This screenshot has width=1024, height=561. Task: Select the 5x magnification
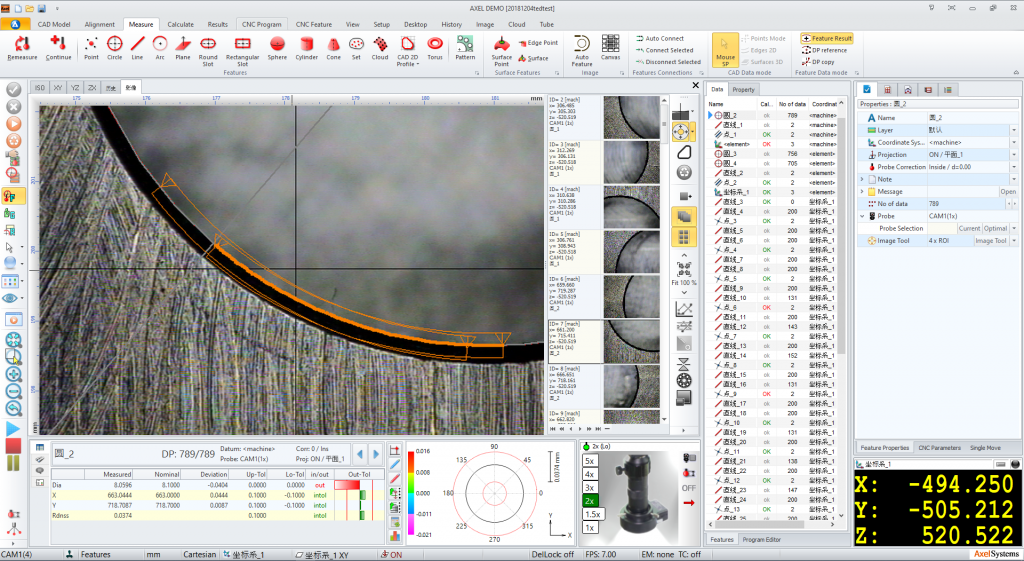(x=589, y=461)
